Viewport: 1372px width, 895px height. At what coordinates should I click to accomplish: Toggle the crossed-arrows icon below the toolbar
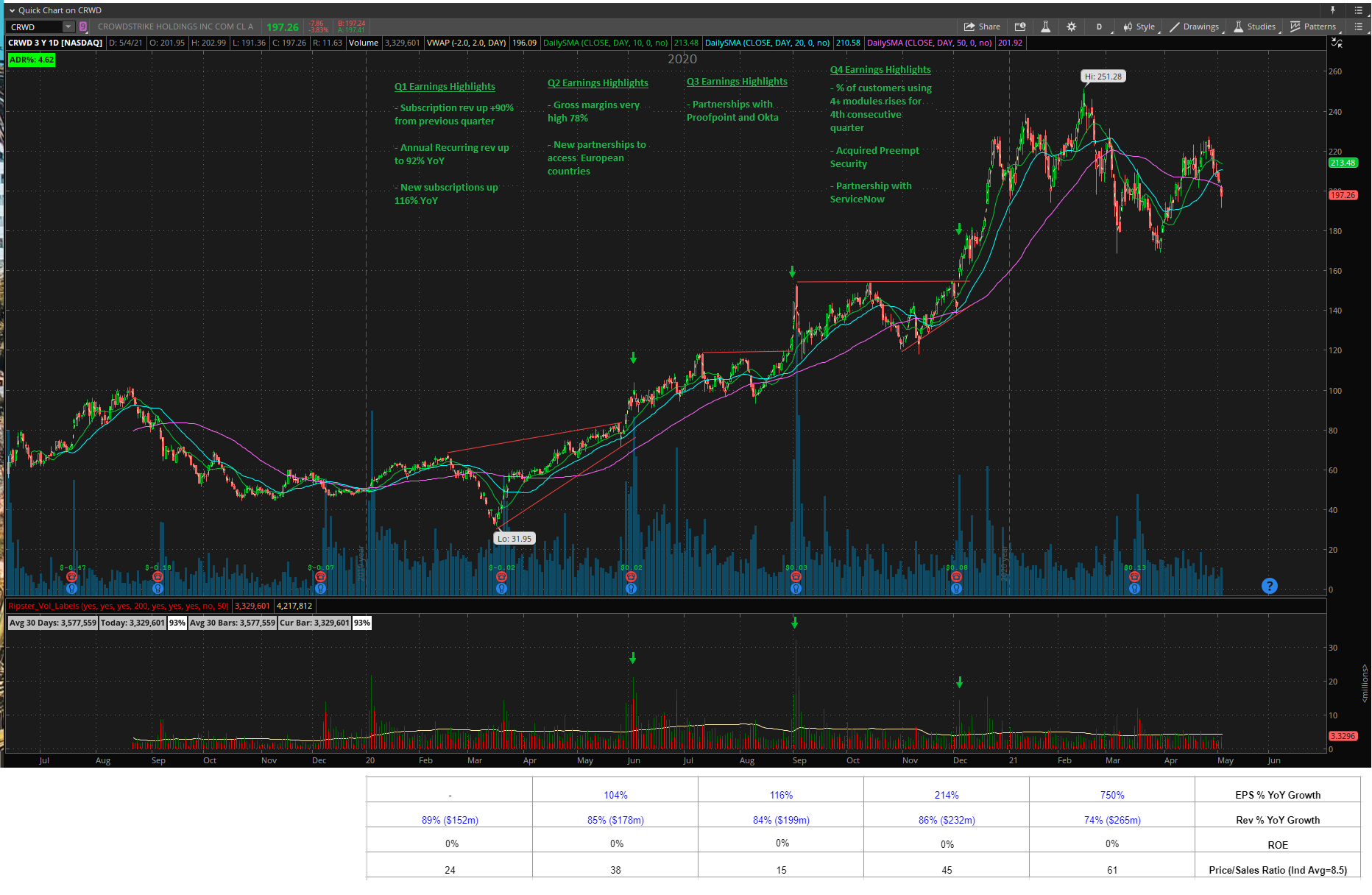(x=1337, y=43)
